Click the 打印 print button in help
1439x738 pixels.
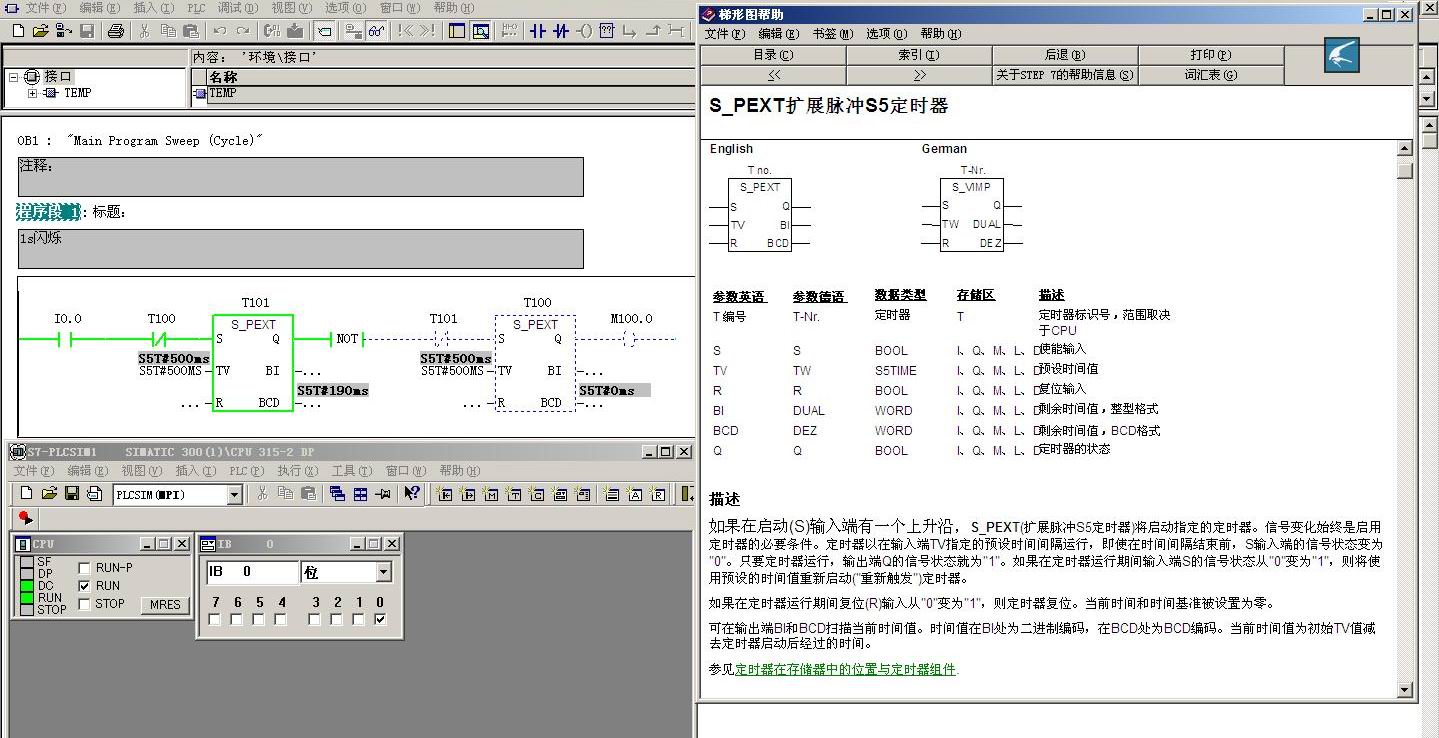[x=1211, y=55]
